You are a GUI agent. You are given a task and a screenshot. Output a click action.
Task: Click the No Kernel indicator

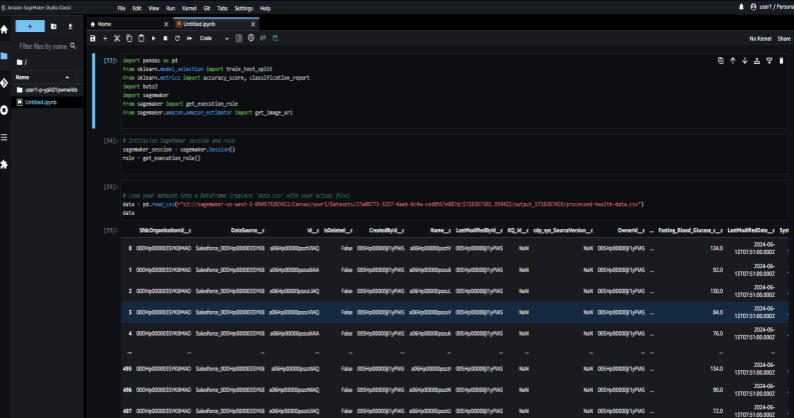tap(760, 39)
